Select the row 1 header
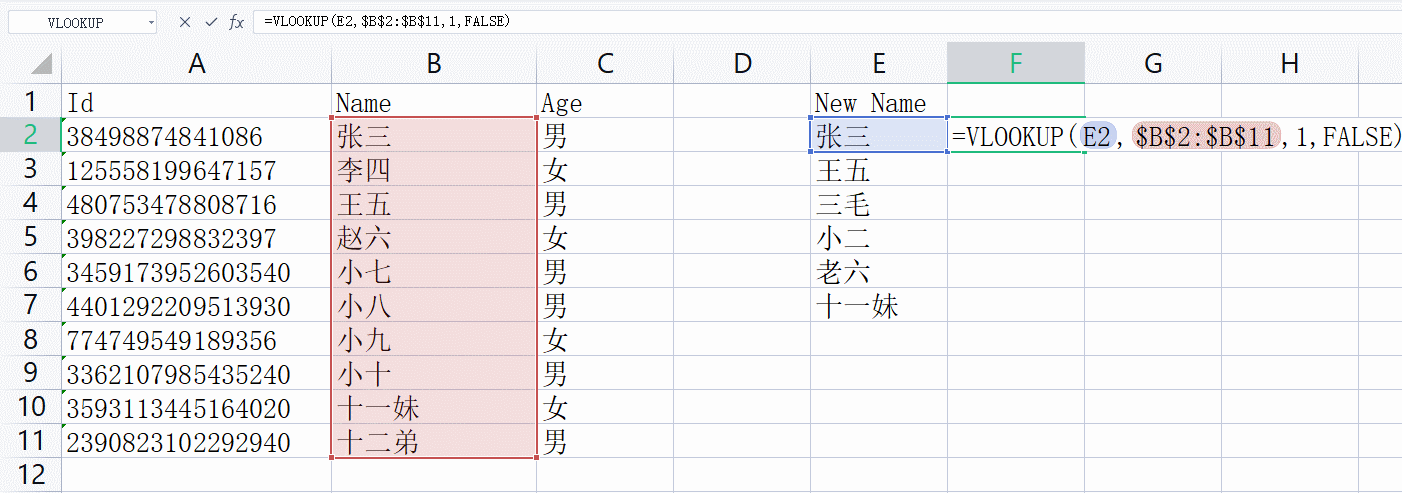This screenshot has height=493, width=1402. coord(30,102)
